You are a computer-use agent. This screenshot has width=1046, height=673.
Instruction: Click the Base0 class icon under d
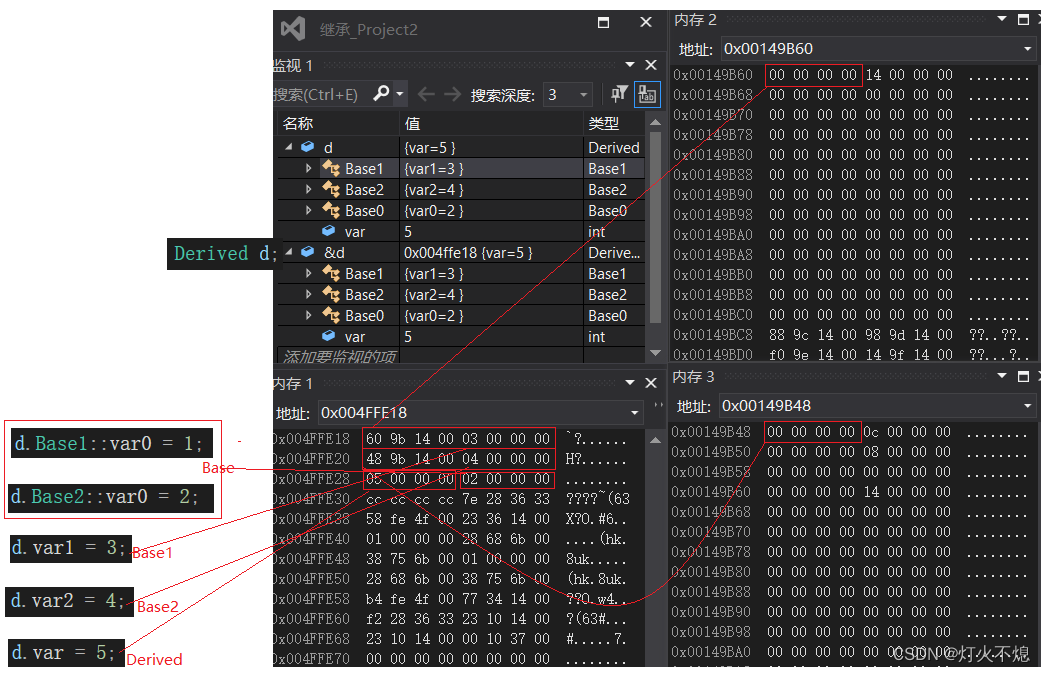pyautogui.click(x=331, y=210)
